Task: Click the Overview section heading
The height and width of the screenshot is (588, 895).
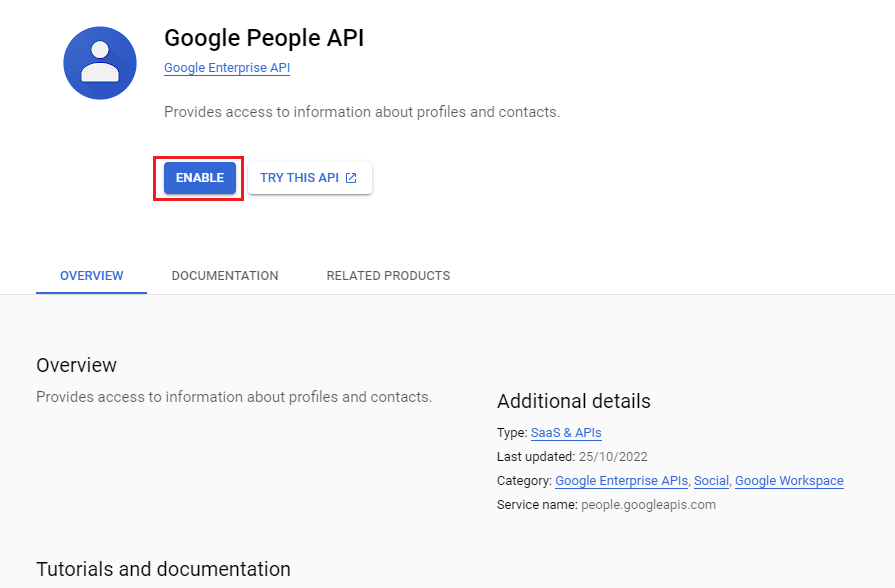Action: 76,365
